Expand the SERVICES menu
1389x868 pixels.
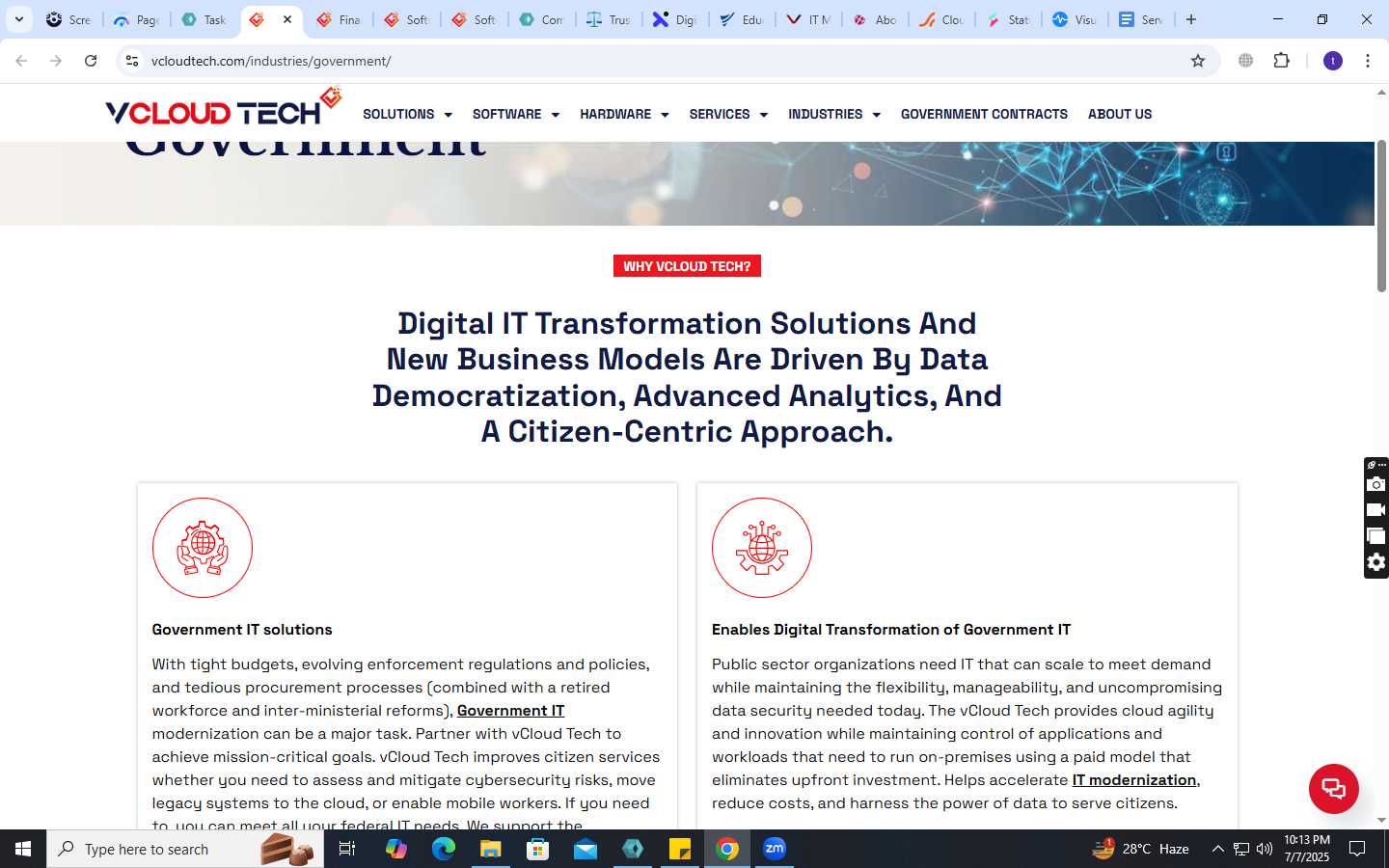[x=728, y=114]
